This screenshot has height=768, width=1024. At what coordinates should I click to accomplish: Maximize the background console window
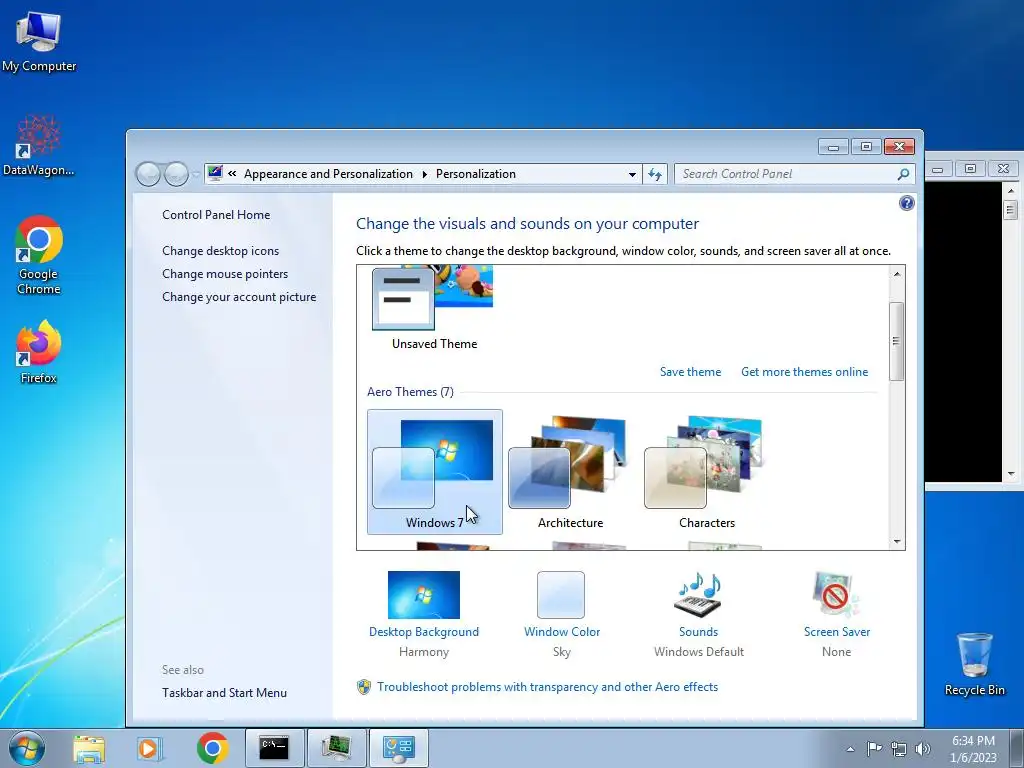click(x=970, y=168)
